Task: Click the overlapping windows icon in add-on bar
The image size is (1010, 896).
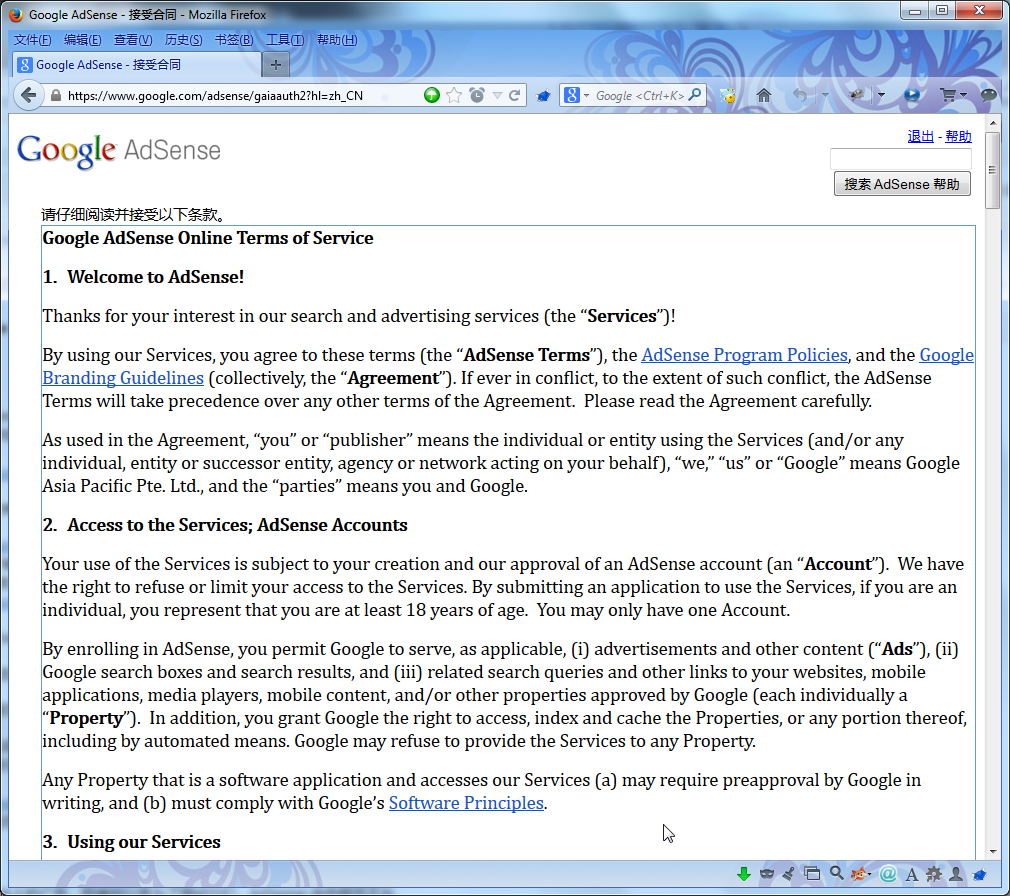Action: tap(812, 874)
